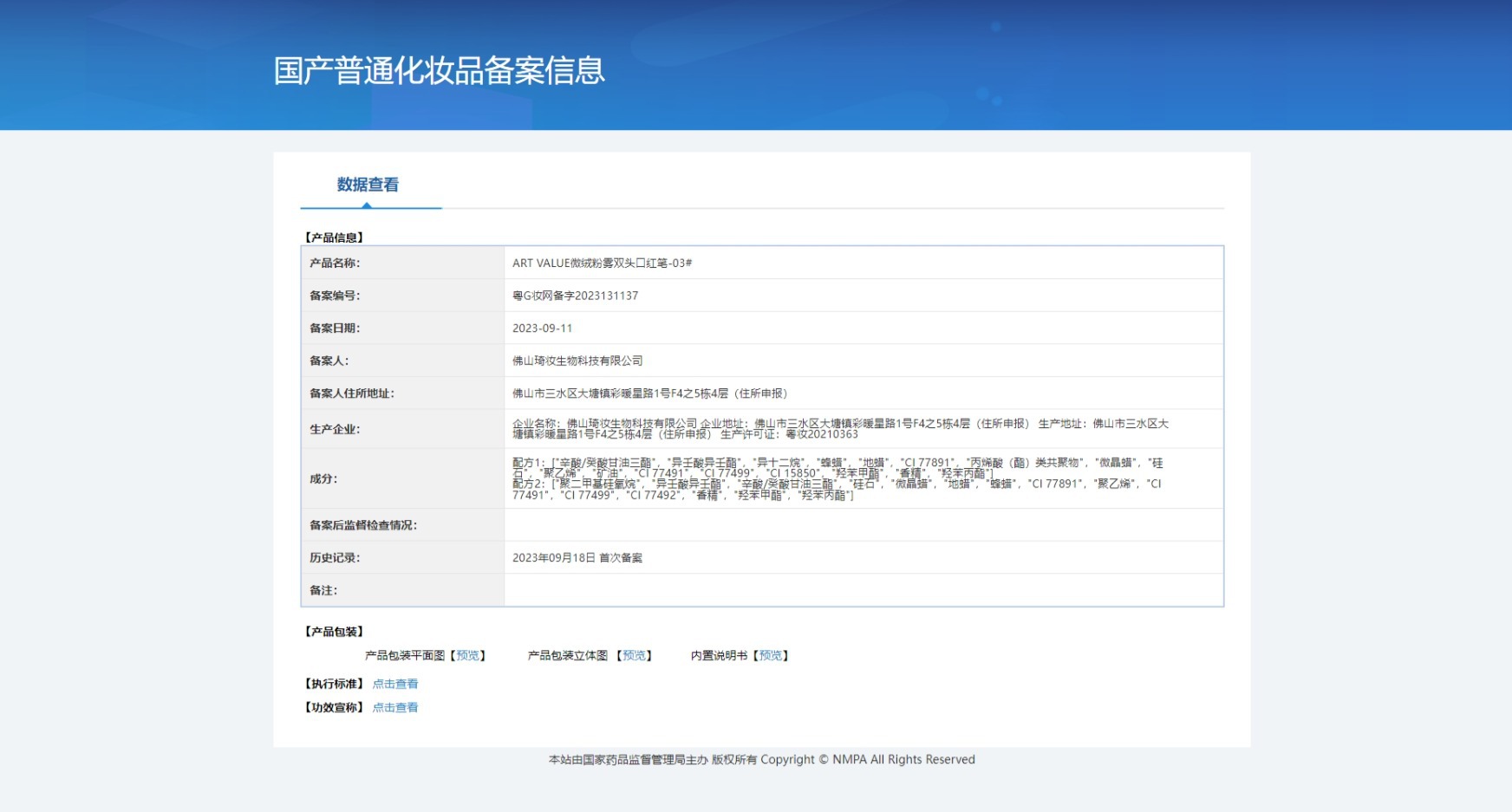1512x812 pixels.
Task: Open the 内置说明书 preview link
Action: tap(770, 656)
